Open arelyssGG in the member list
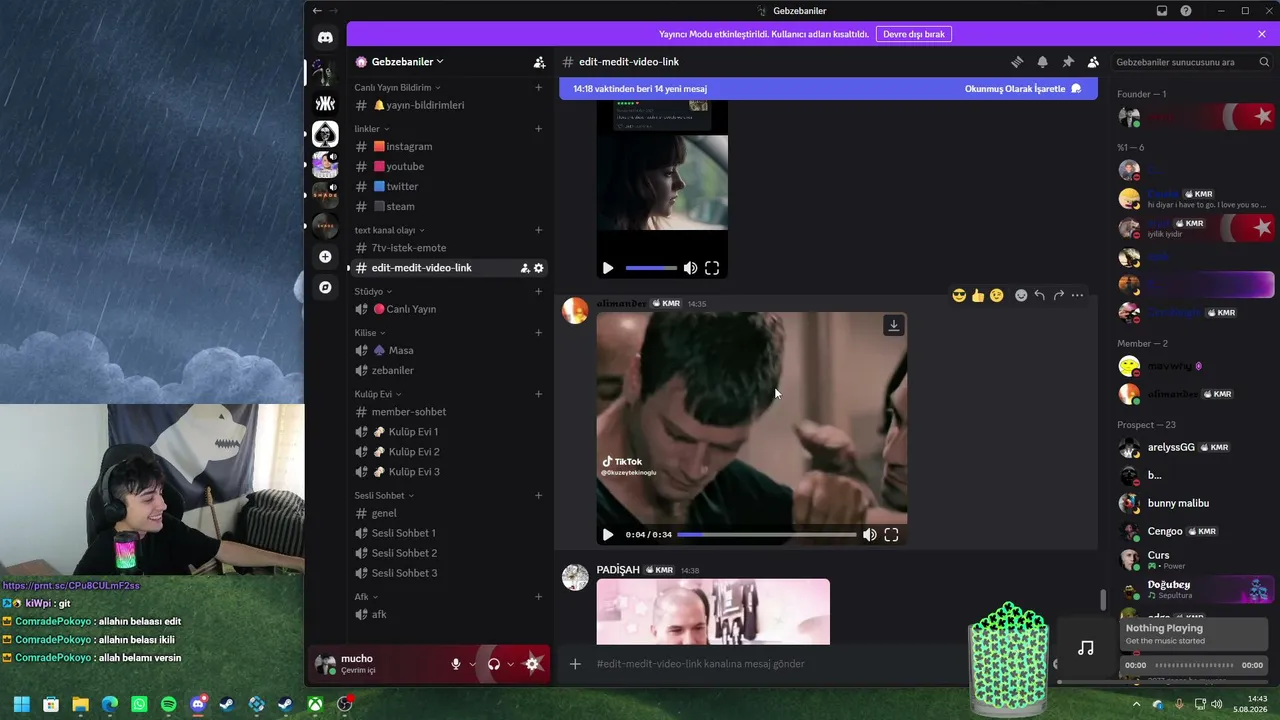This screenshot has width=1280, height=720. 1171,447
